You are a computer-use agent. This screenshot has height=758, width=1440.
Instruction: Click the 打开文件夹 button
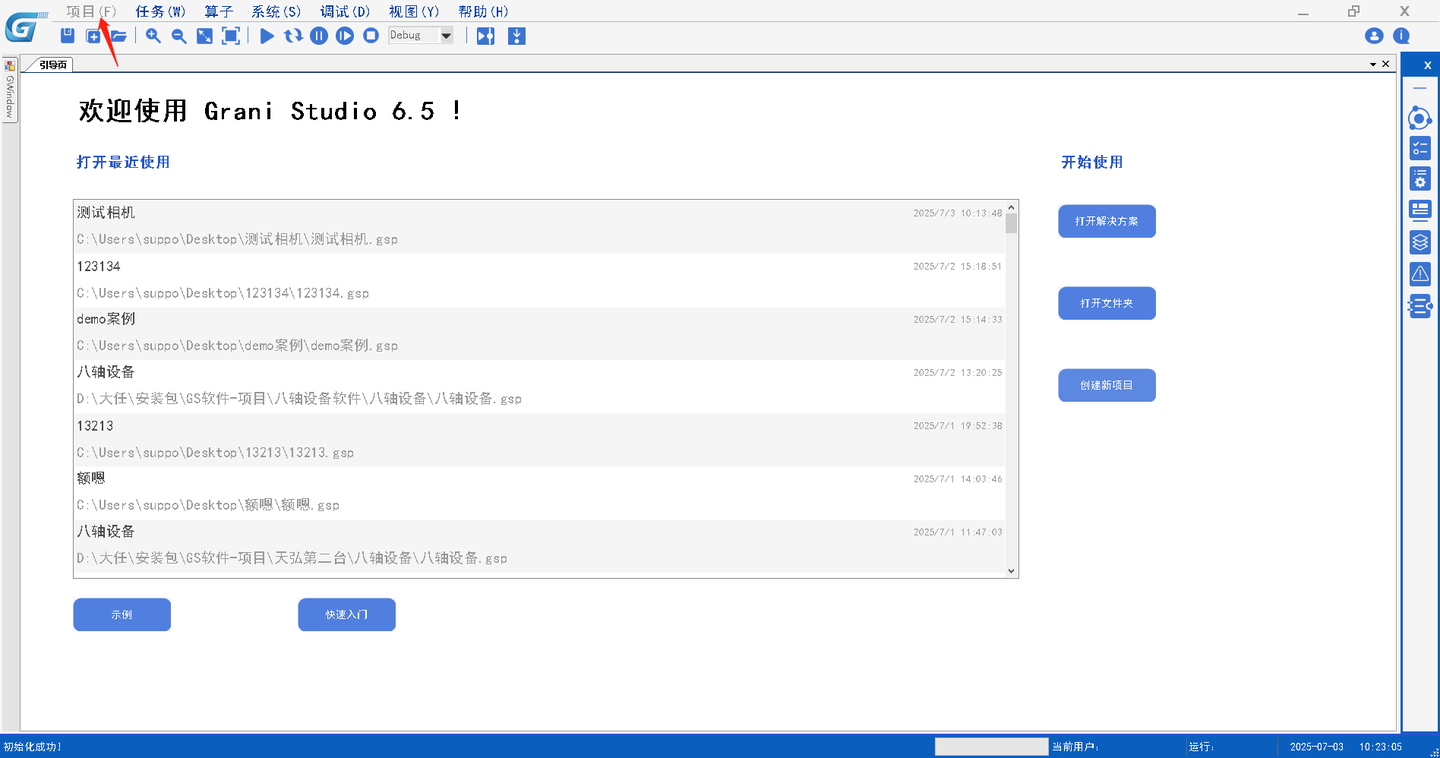[x=1107, y=303]
